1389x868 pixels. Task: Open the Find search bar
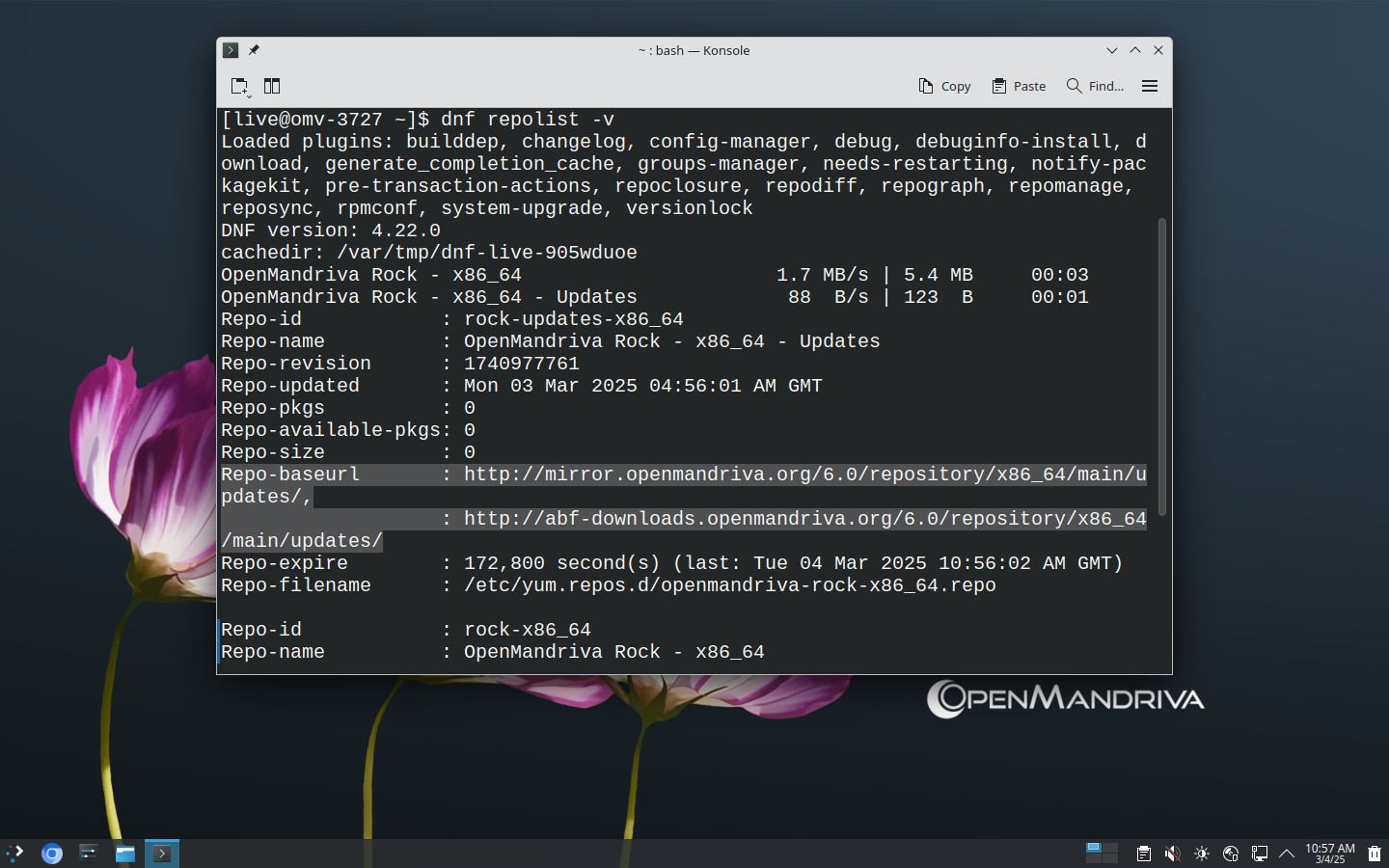[x=1095, y=86]
